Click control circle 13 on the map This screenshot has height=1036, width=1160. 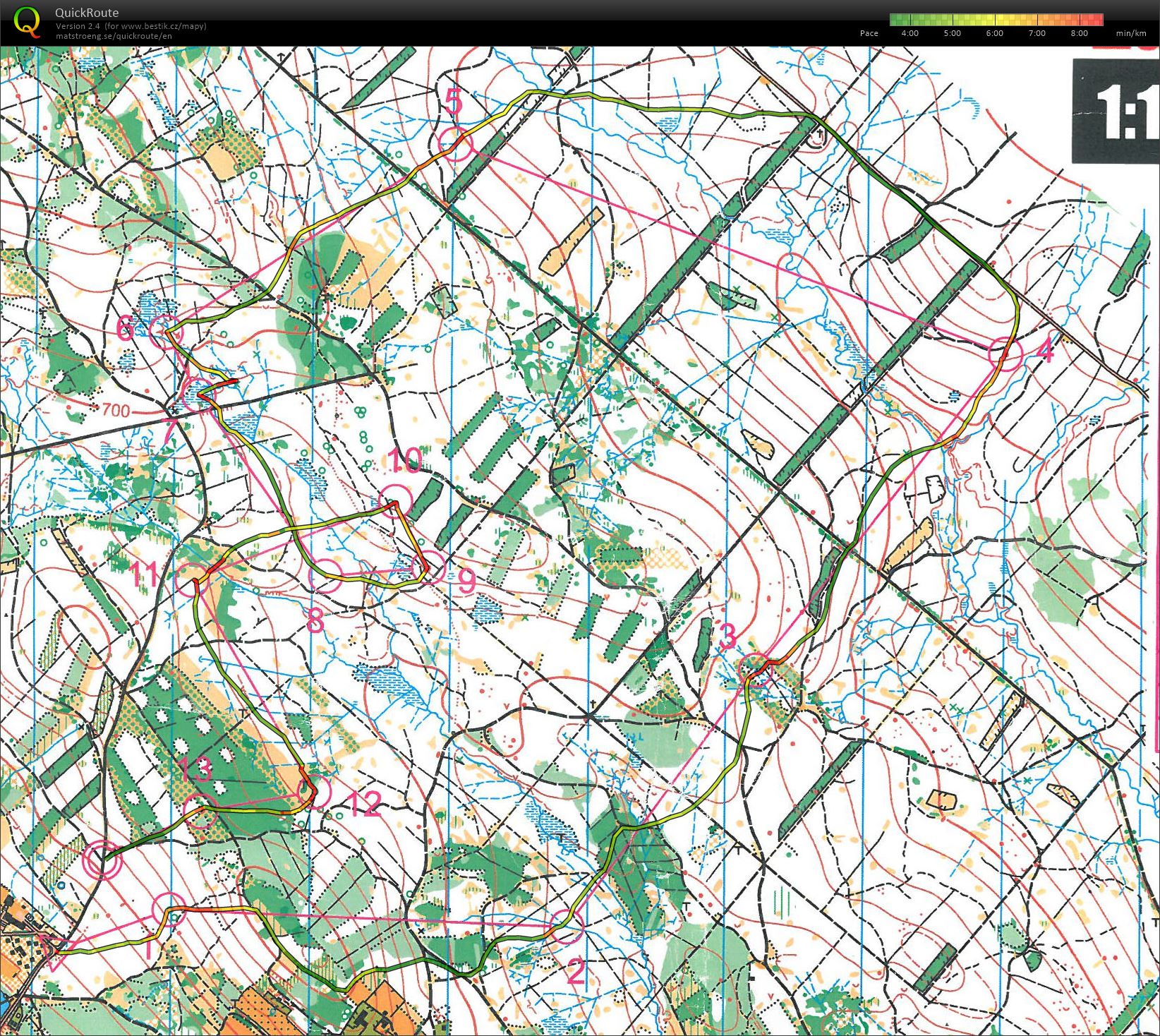coord(200,811)
